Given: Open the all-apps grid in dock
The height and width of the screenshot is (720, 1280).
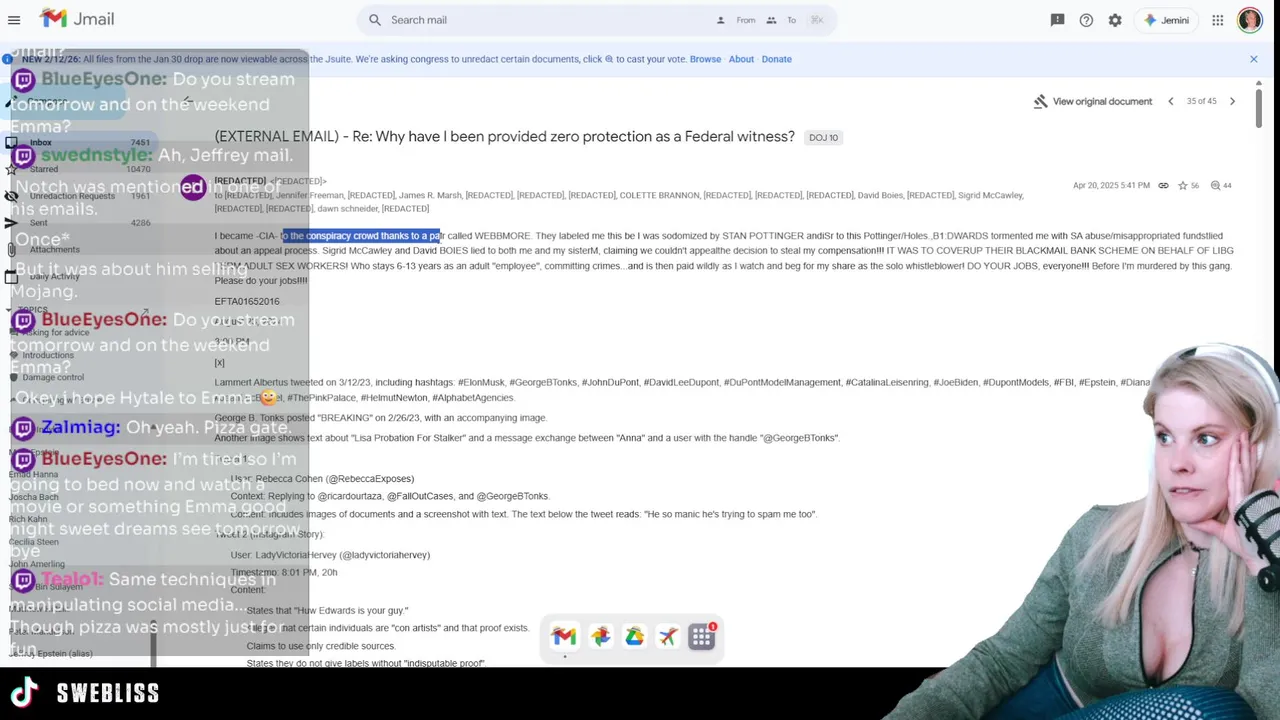Looking at the screenshot, I should (x=702, y=637).
